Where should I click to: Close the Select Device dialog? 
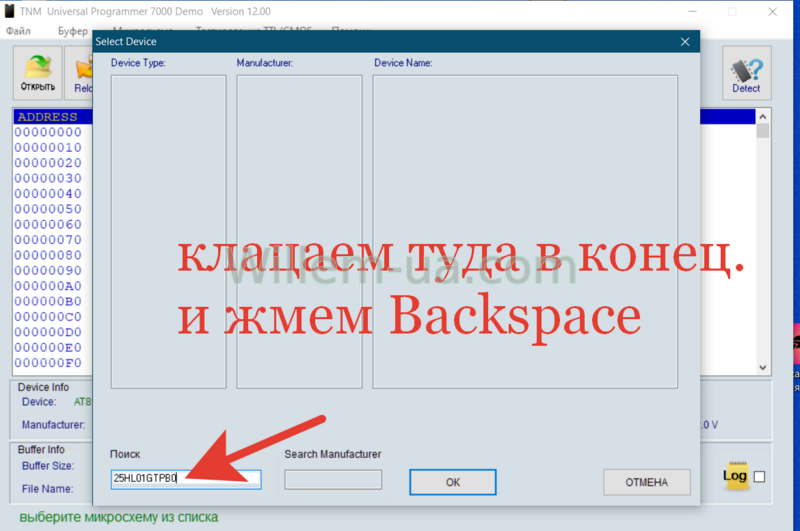(x=685, y=42)
